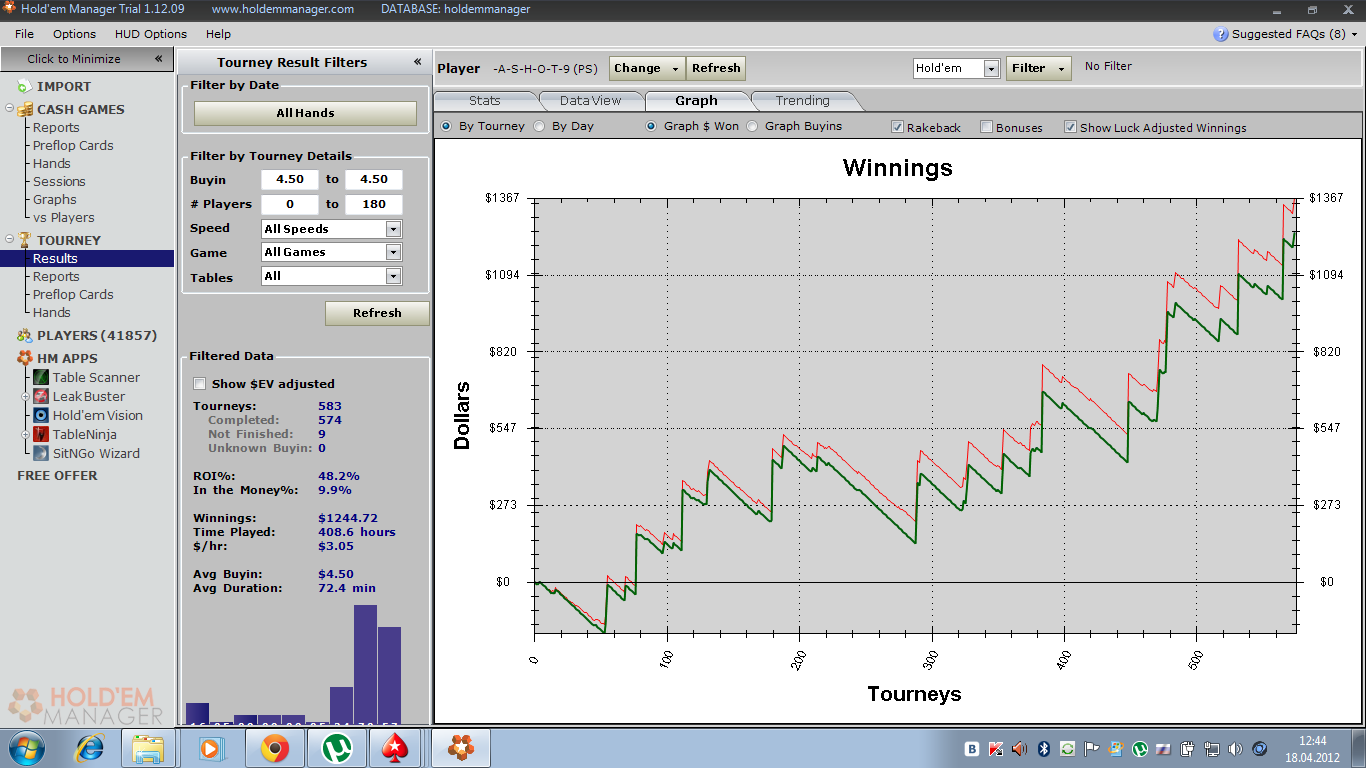The height and width of the screenshot is (768, 1366).
Task: Expand the LeakBuster tree node
Action: pos(27,396)
